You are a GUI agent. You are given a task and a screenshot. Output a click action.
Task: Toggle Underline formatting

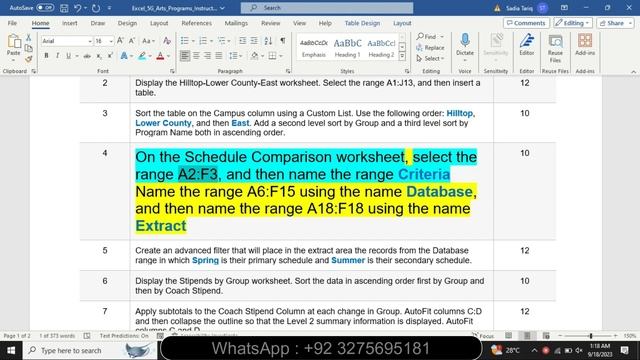click(x=68, y=56)
